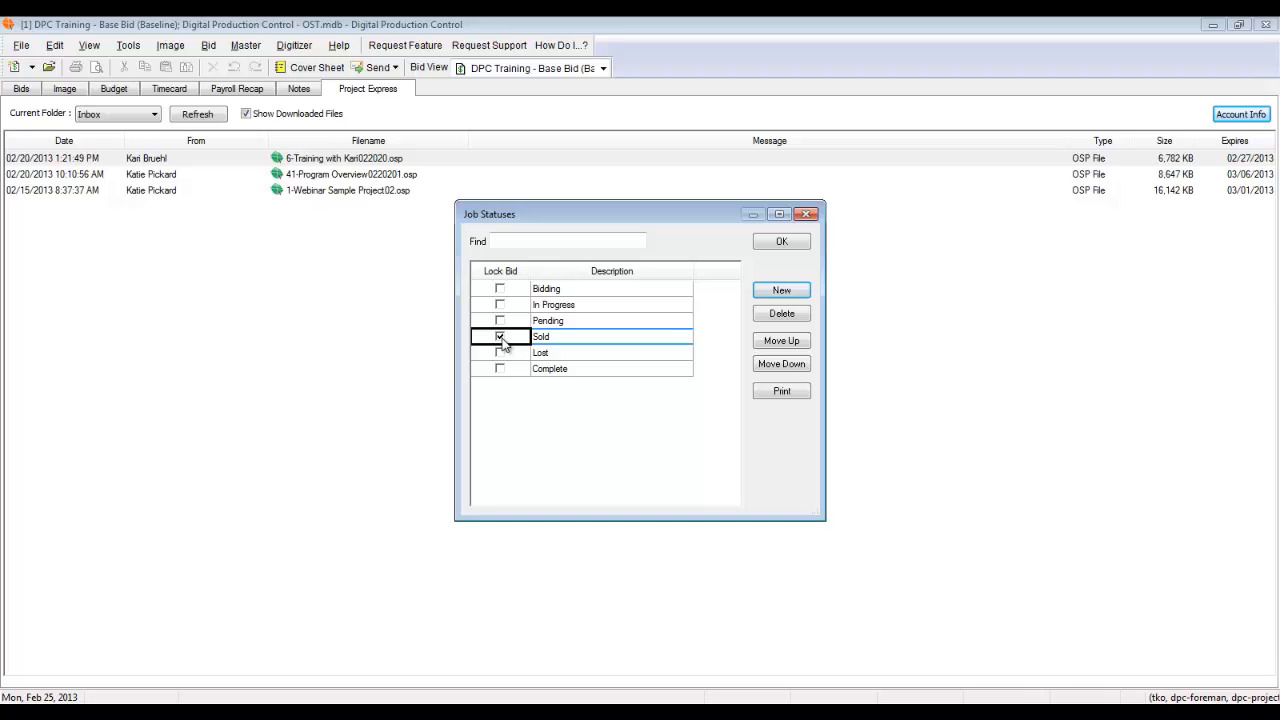Sort by the Size column header
The height and width of the screenshot is (720, 1280).
click(1164, 141)
